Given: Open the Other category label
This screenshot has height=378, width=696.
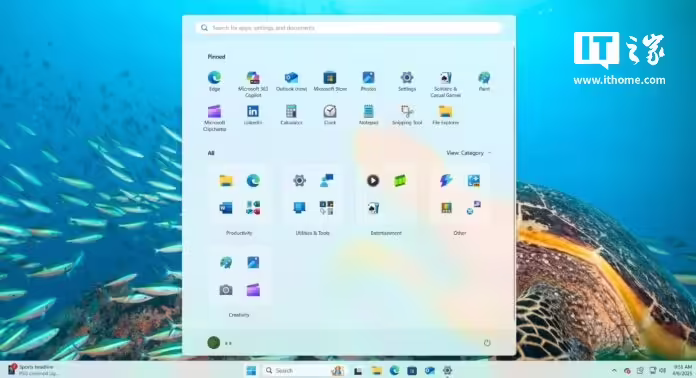Looking at the screenshot, I should click(x=460, y=233).
